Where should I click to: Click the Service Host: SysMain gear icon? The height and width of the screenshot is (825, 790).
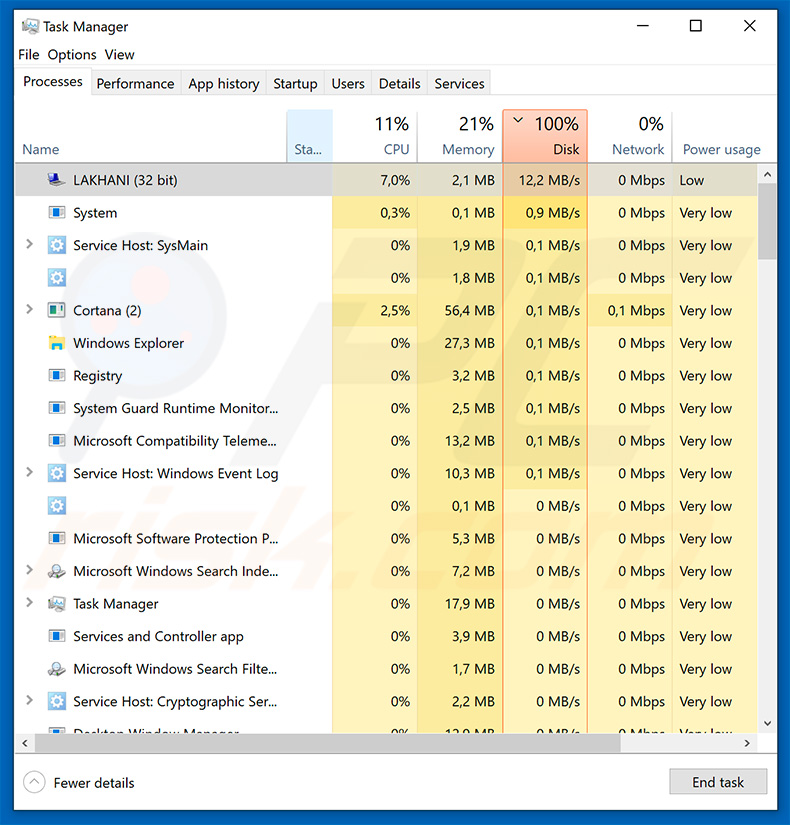(56, 245)
